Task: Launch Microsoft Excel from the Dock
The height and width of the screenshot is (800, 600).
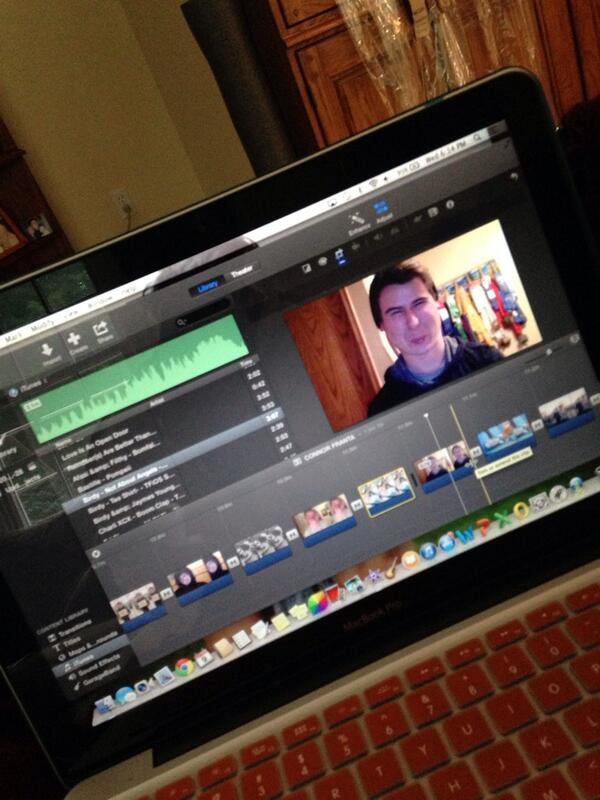Action: point(503,517)
